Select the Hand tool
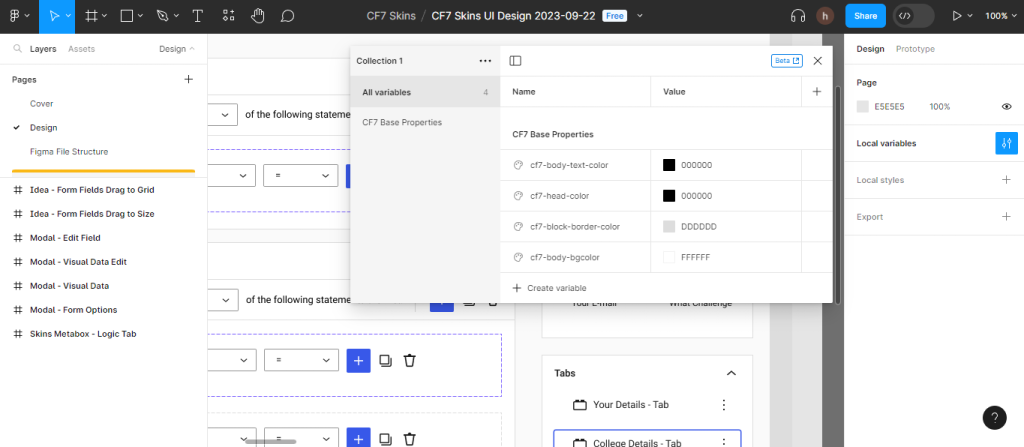Viewport: 1024px width, 447px height. tap(258, 16)
